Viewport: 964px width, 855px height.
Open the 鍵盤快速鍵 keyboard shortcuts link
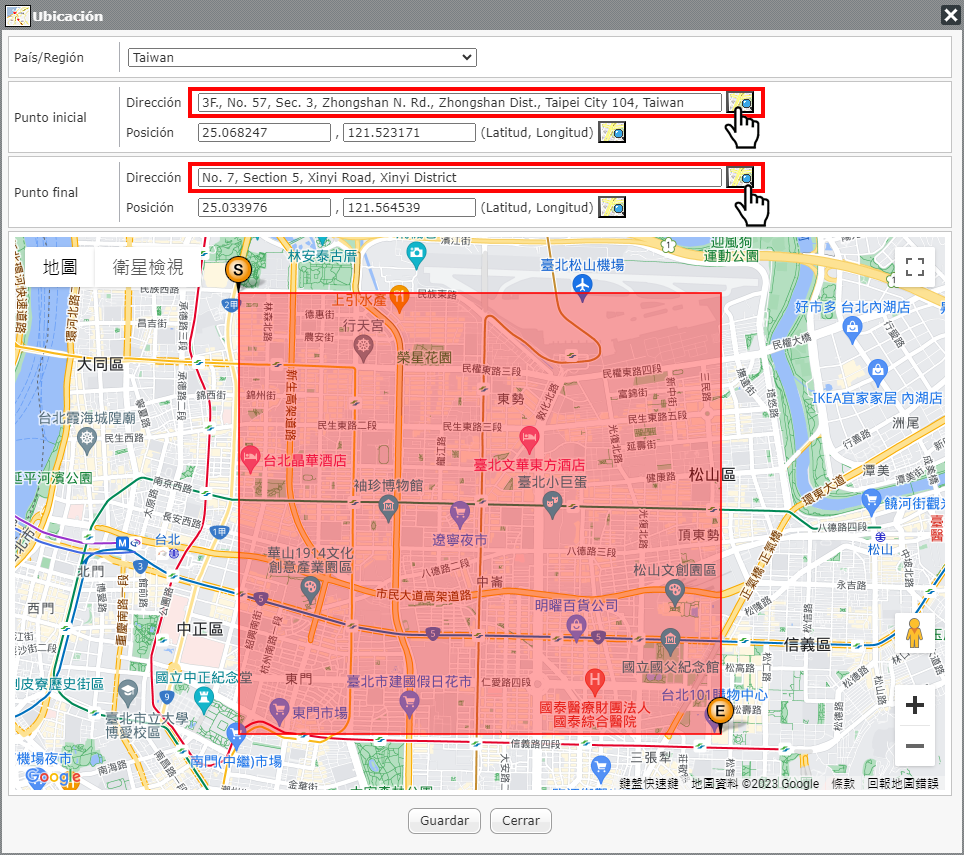point(649,783)
